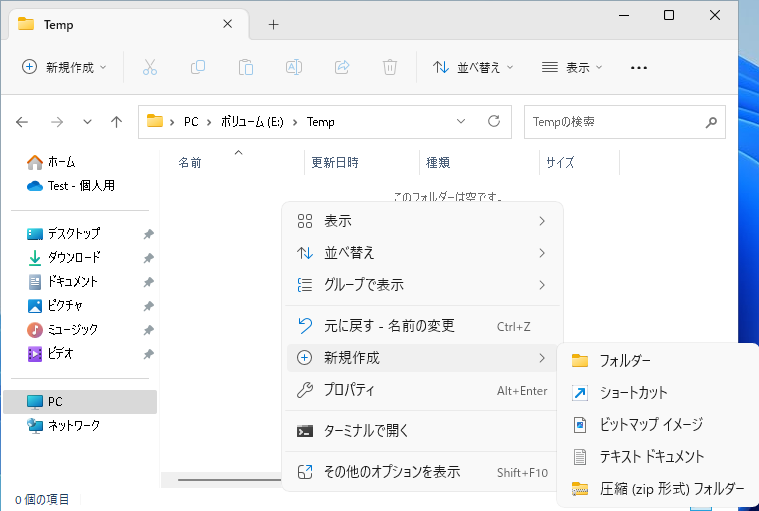The height and width of the screenshot is (511, 759).
Task: Choose ターミナルで開く in context menu
Action: click(422, 431)
